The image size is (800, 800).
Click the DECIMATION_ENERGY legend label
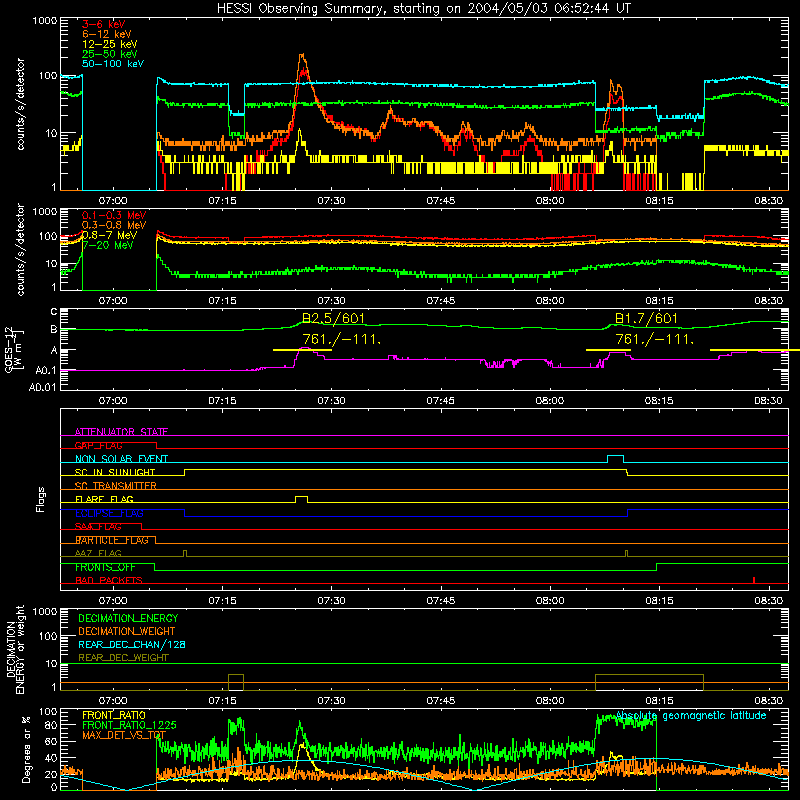[128, 618]
